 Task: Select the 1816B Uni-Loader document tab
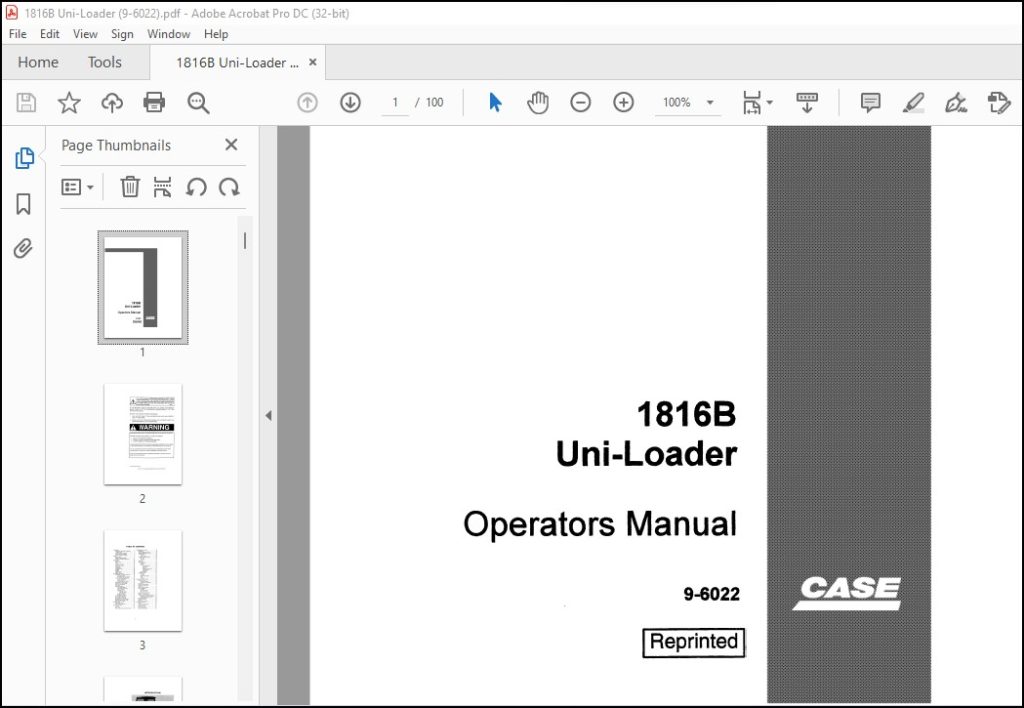point(237,63)
